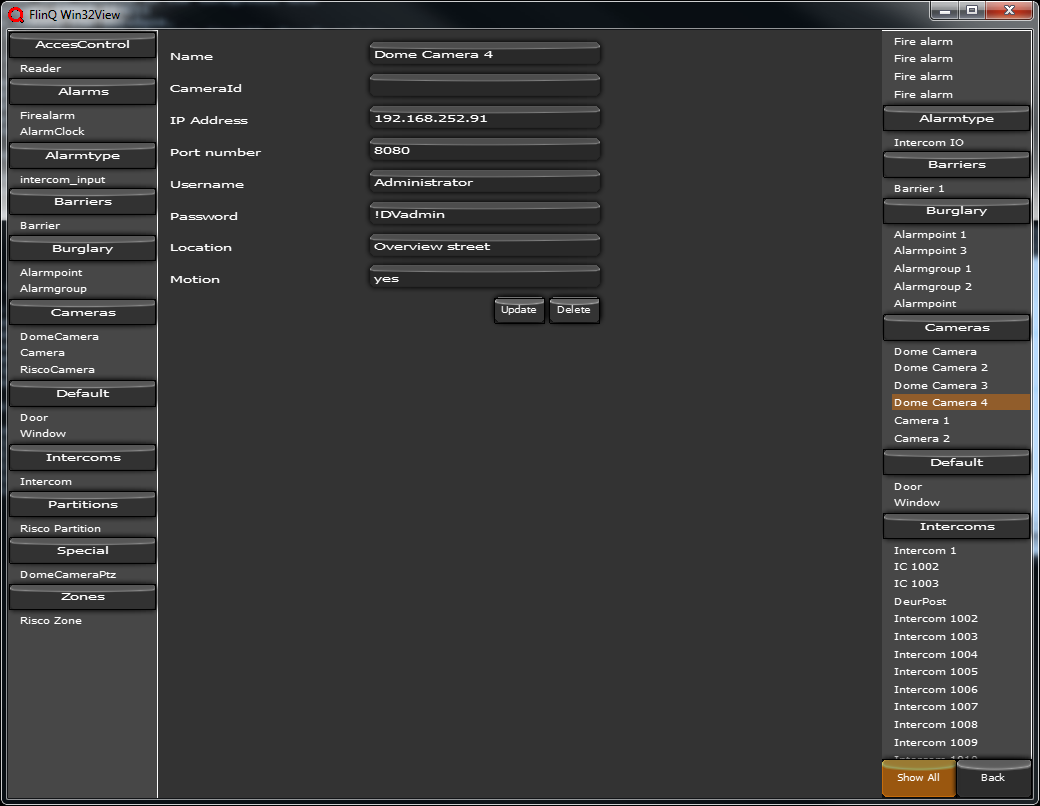Select Camera 1 in right list

click(x=921, y=421)
